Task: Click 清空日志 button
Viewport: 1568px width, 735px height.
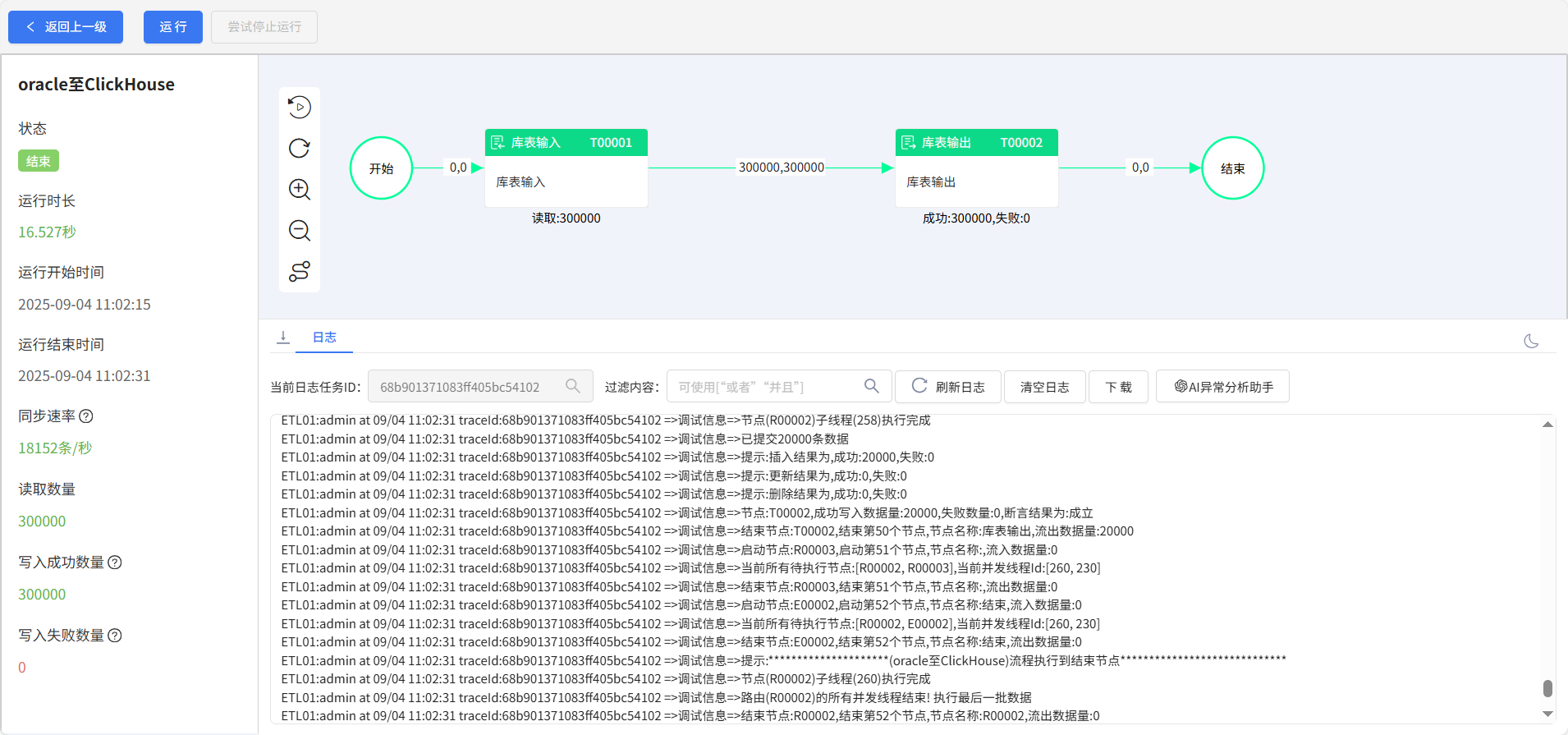Action: (x=1045, y=387)
